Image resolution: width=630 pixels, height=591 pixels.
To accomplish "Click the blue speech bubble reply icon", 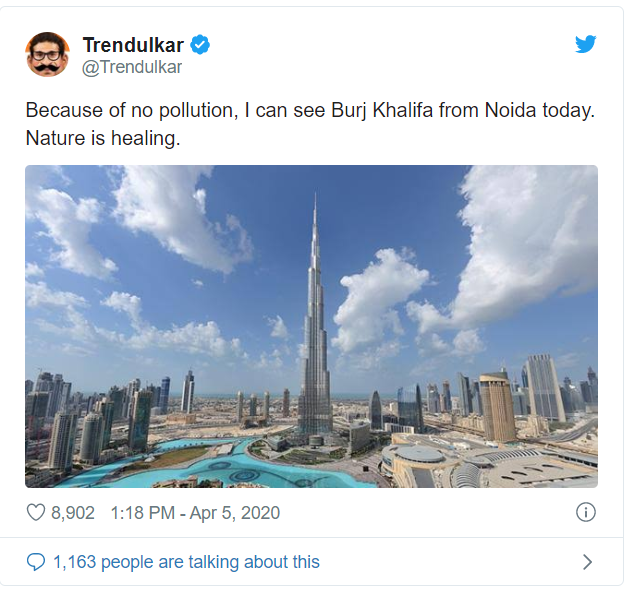I will [36, 562].
